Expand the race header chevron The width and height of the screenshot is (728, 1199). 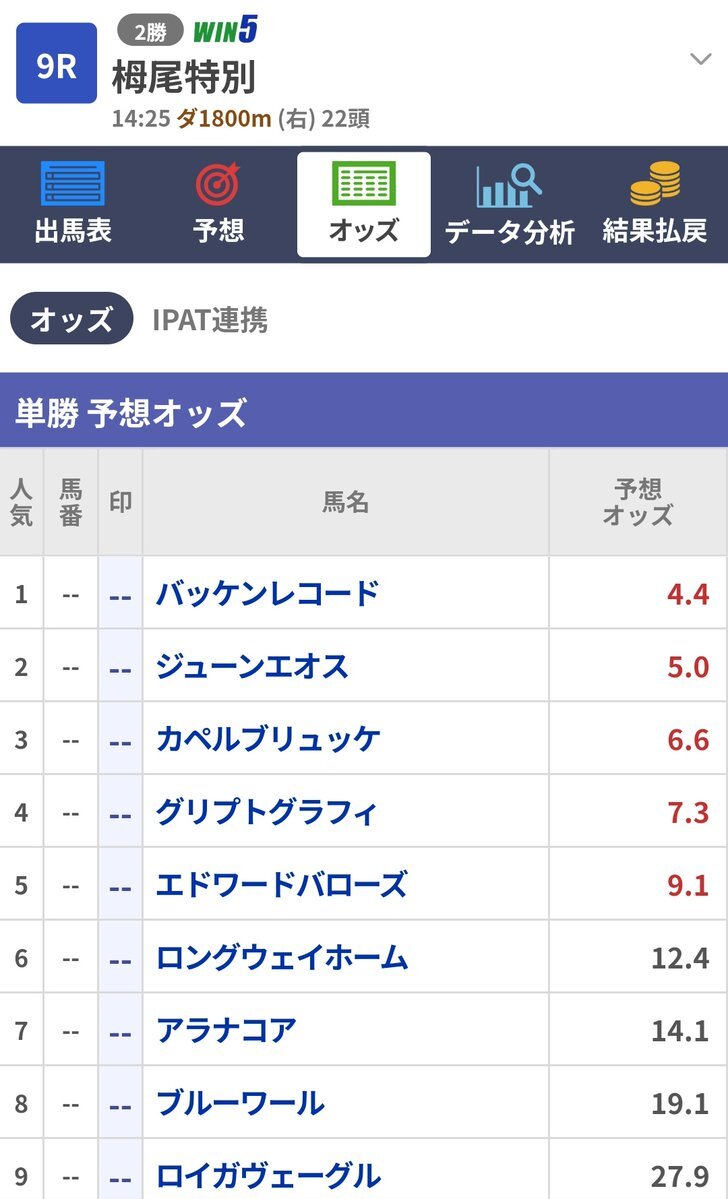700,59
